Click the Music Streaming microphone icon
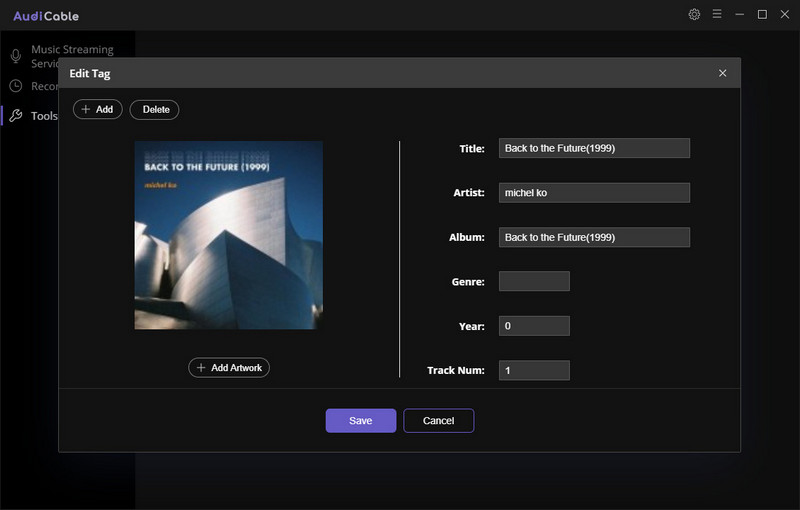This screenshot has height=510, width=800. pyautogui.click(x=16, y=56)
